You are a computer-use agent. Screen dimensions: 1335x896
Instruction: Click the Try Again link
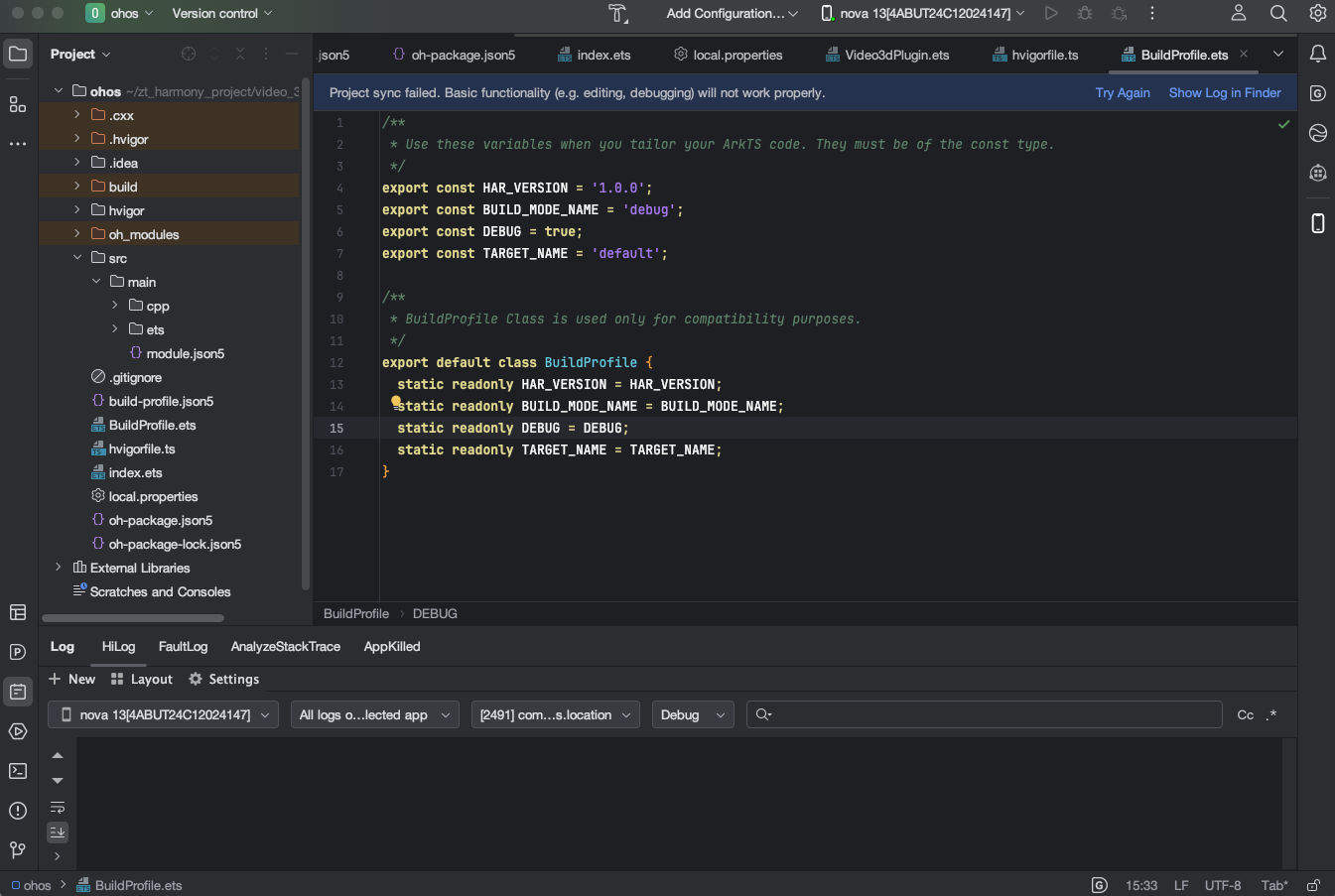click(1122, 92)
